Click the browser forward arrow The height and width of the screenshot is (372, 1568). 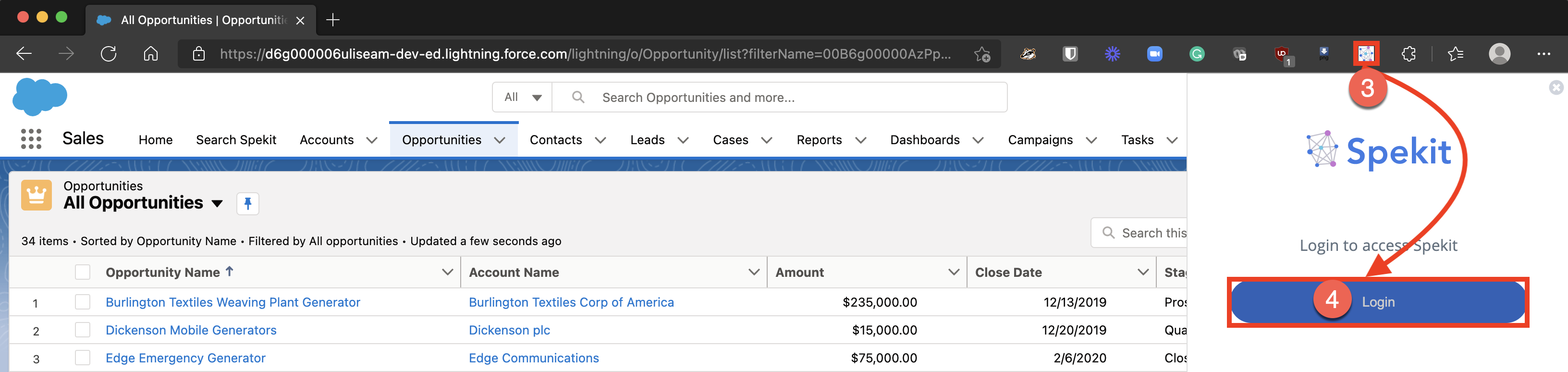[66, 53]
